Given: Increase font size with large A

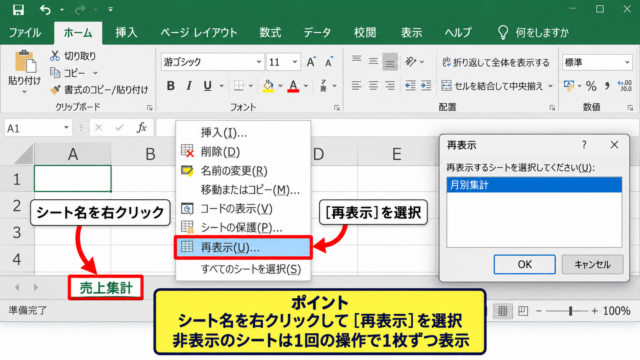Looking at the screenshot, I should coord(311,62).
